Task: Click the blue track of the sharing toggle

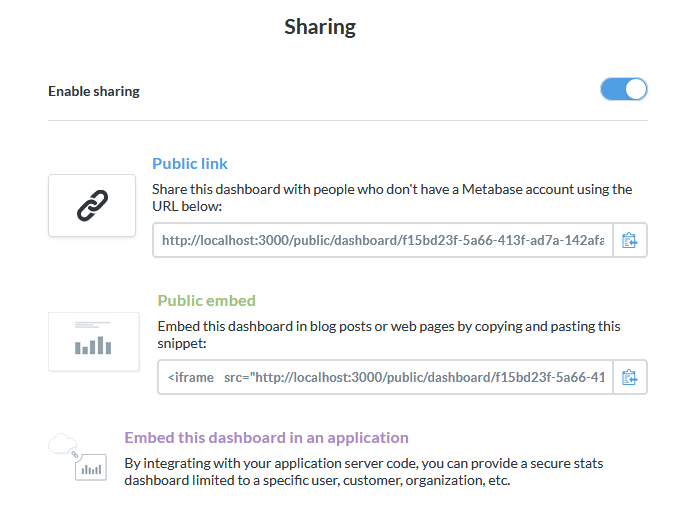Action: coord(613,89)
